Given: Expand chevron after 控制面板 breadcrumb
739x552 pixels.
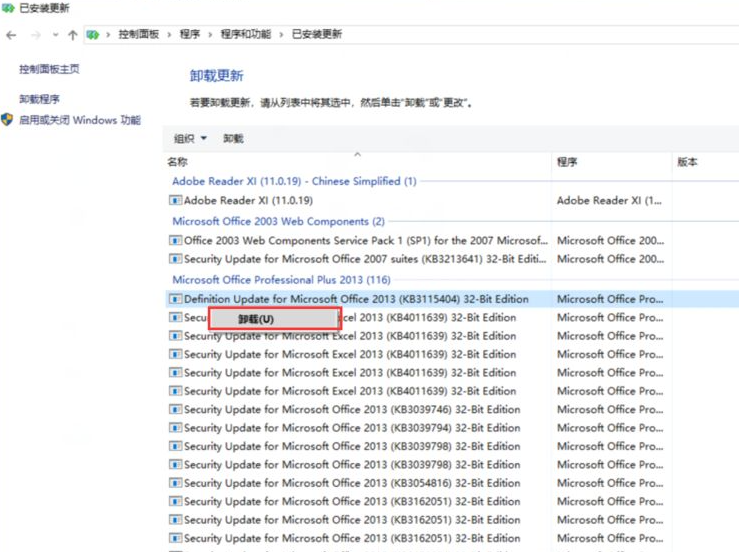Looking at the screenshot, I should click(169, 35).
